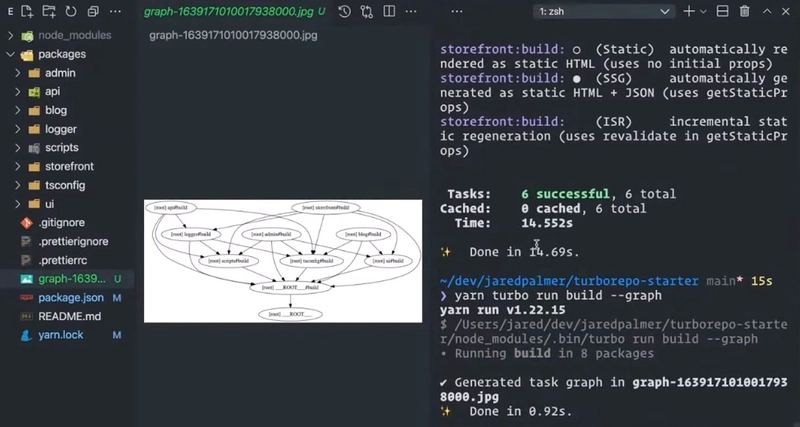Screen dimensions: 800x427
Task: Open the .gitignore file
Action: click(61, 222)
